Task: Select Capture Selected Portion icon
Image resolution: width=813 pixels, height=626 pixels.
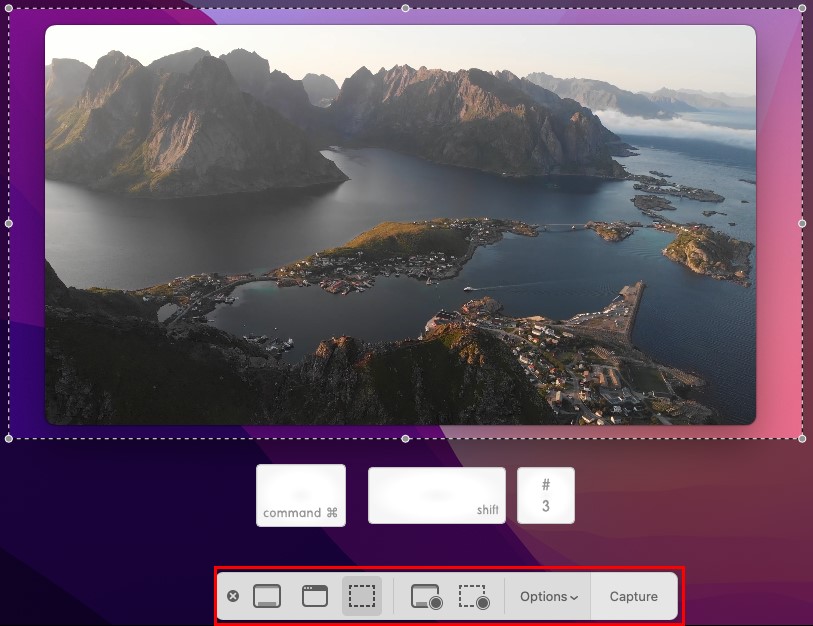Action: click(362, 596)
